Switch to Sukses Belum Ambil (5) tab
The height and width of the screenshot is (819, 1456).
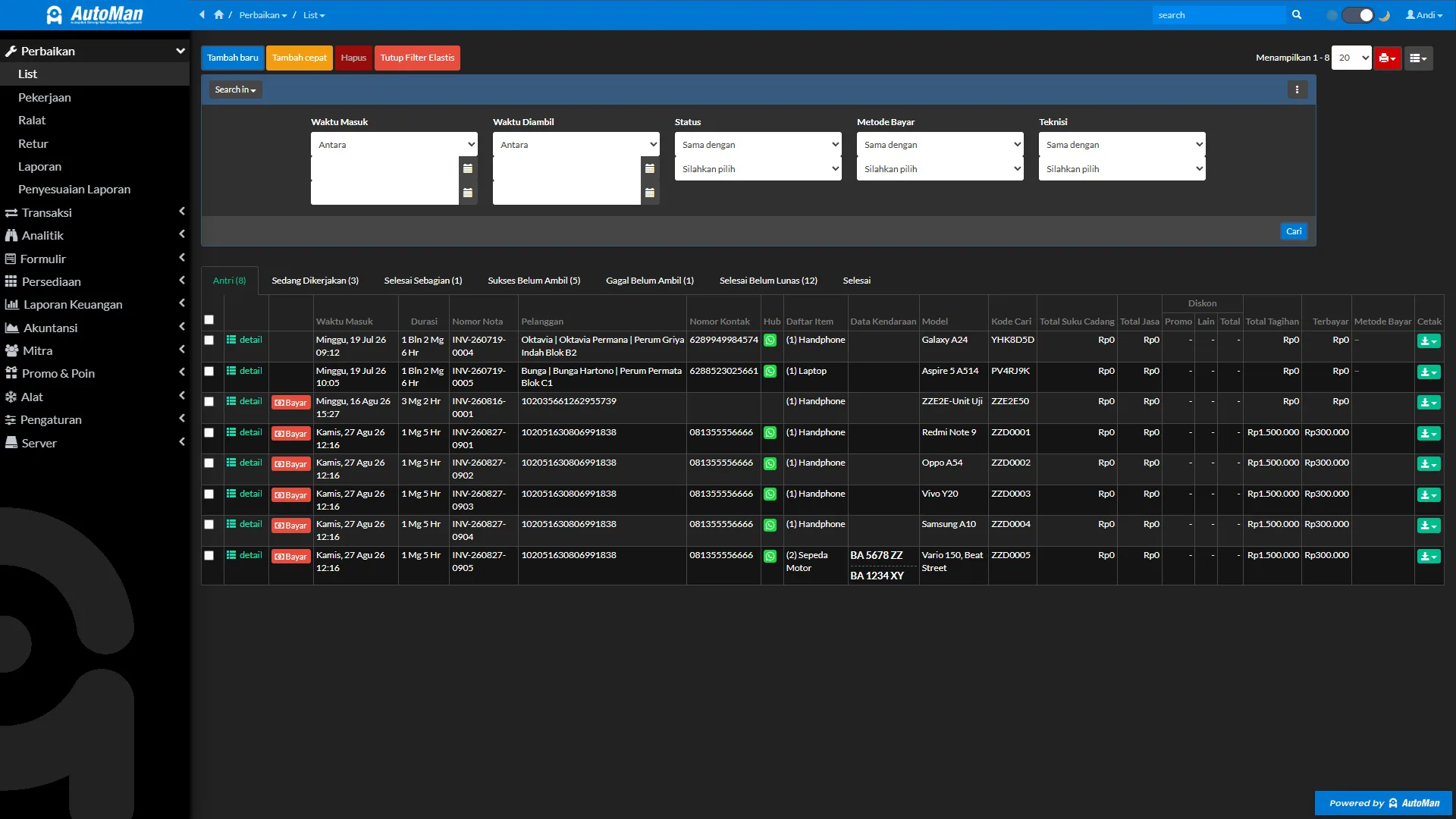click(534, 281)
